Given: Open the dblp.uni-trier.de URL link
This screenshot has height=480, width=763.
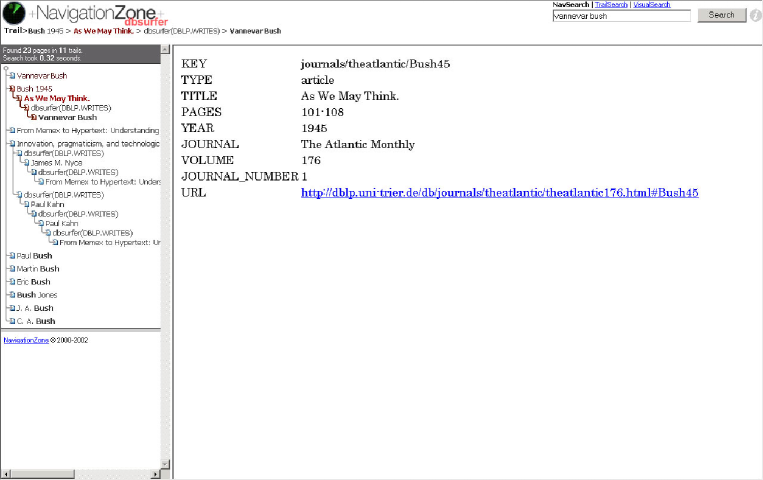Looking at the screenshot, I should pyautogui.click(x=500, y=193).
